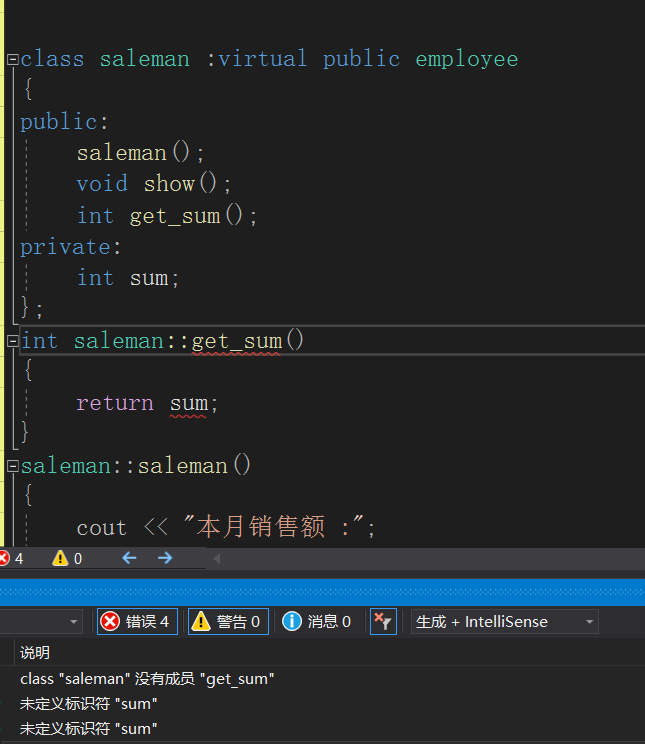Select the last 未定义标识符 "sum" error row
This screenshot has height=744, width=645.
pyautogui.click(x=88, y=728)
